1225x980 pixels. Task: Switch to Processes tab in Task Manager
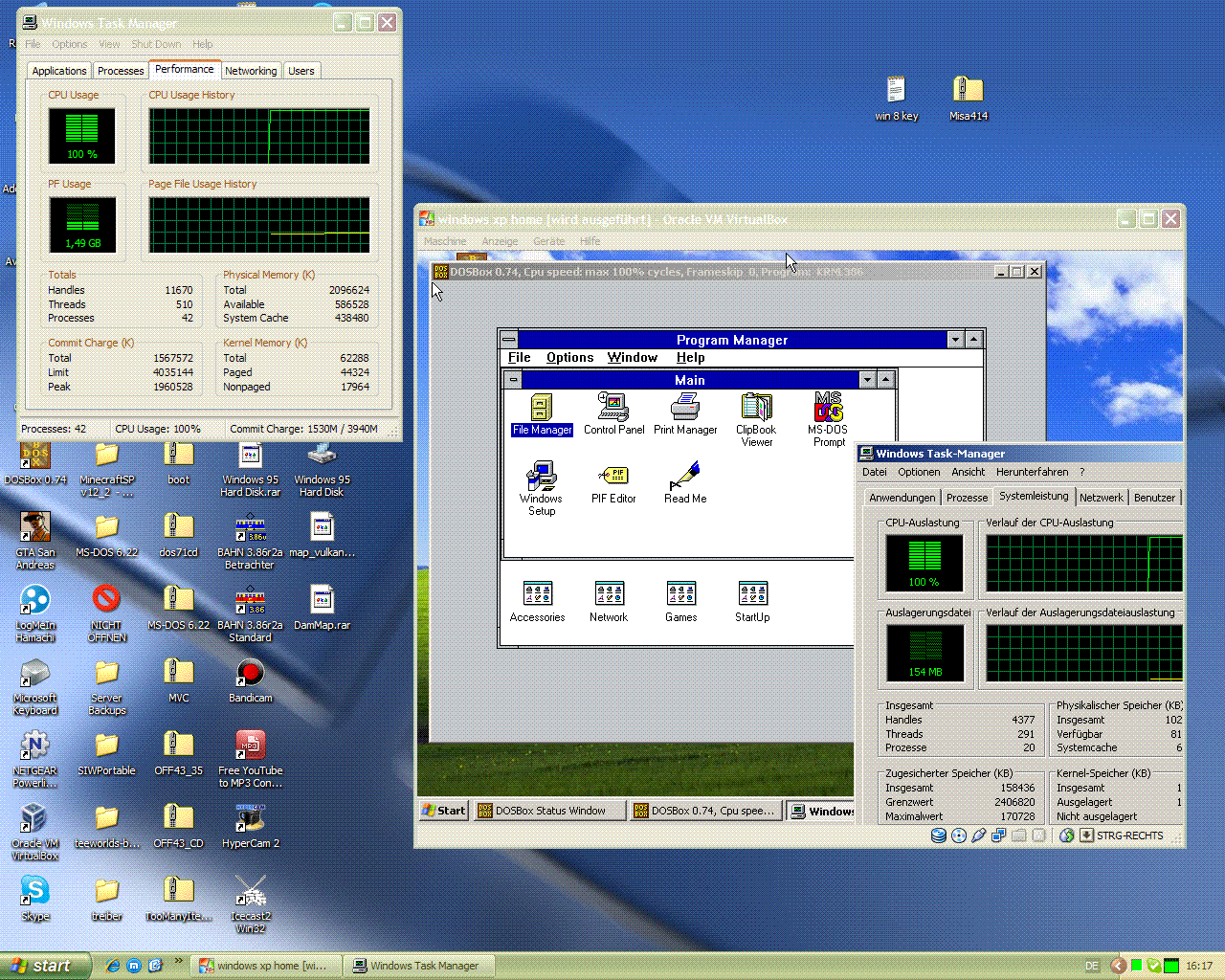121,71
